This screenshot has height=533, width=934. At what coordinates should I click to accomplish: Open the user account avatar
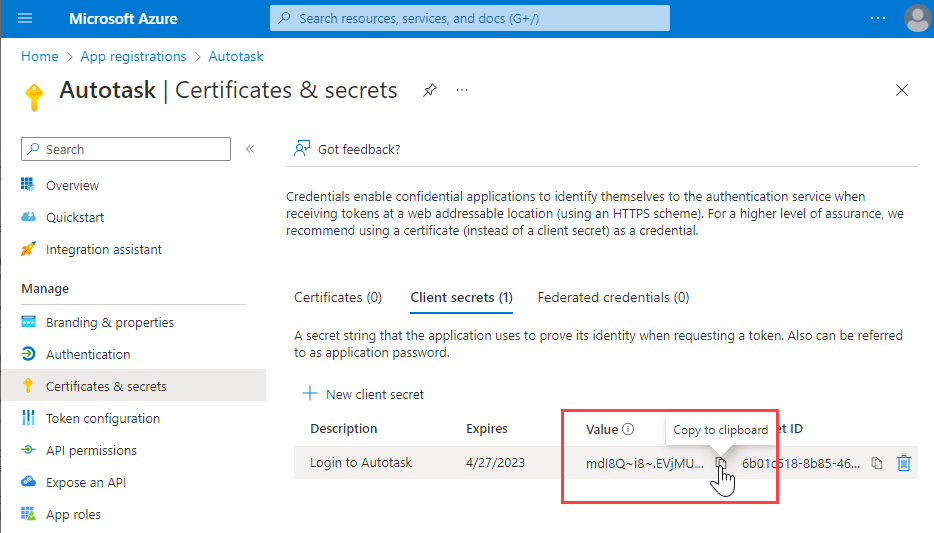(x=917, y=18)
